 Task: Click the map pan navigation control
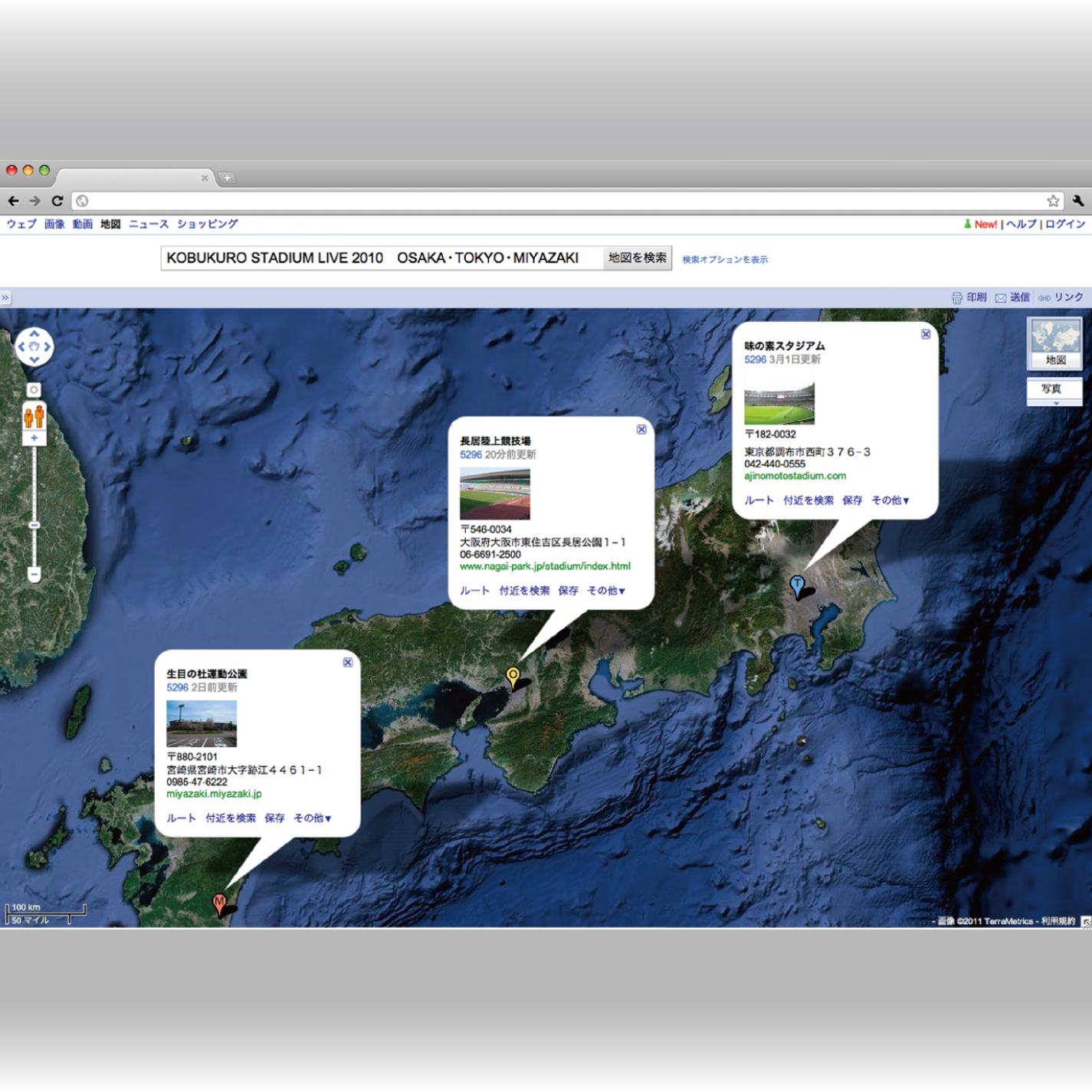point(34,347)
